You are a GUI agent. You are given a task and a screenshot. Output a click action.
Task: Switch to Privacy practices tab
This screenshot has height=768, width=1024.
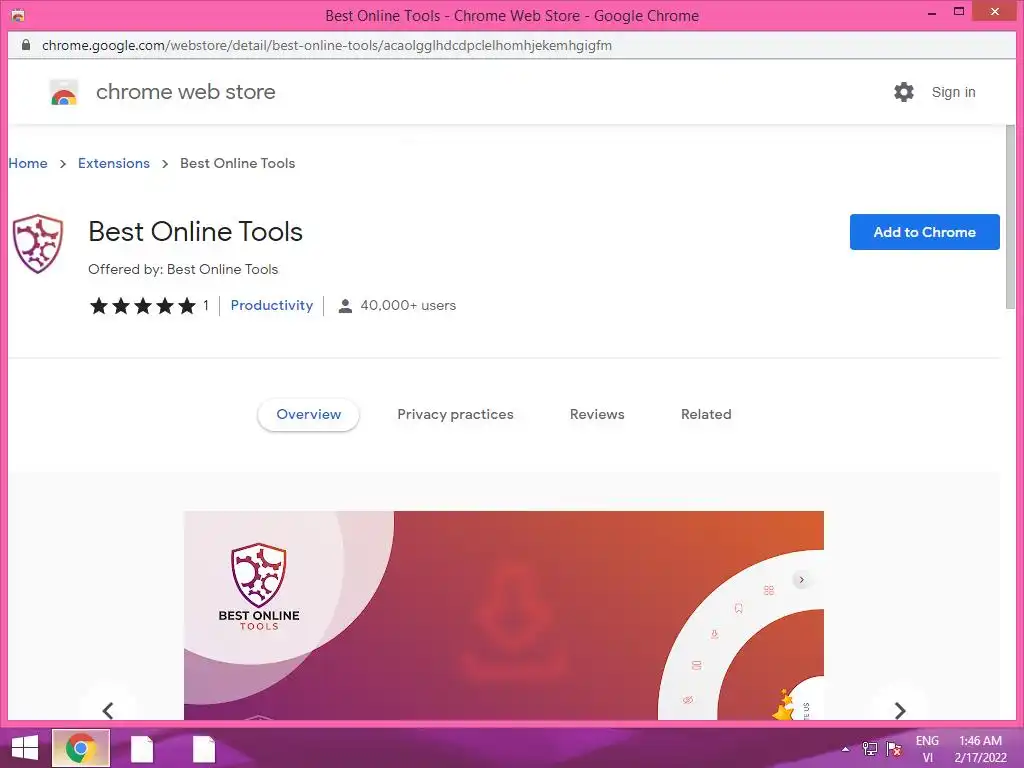(455, 415)
